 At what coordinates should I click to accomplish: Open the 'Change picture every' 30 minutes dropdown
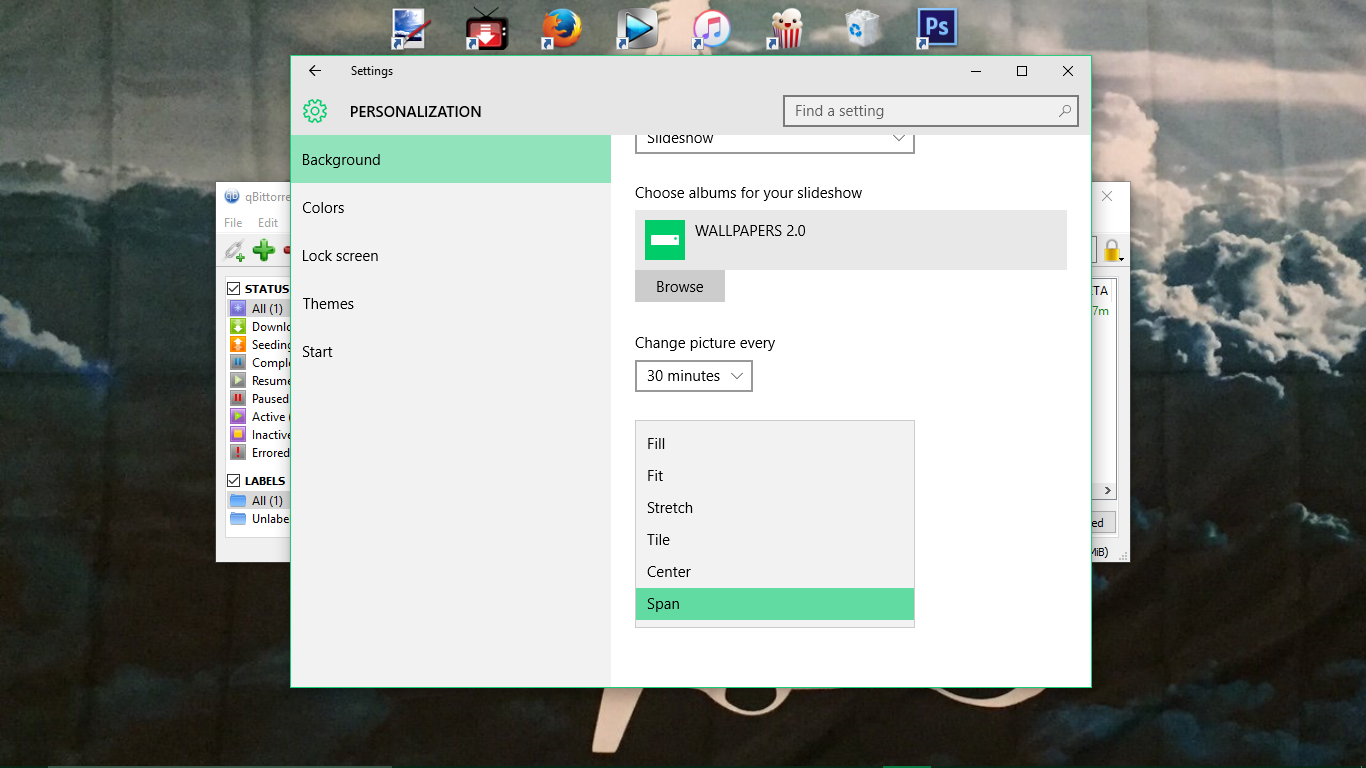coord(693,376)
